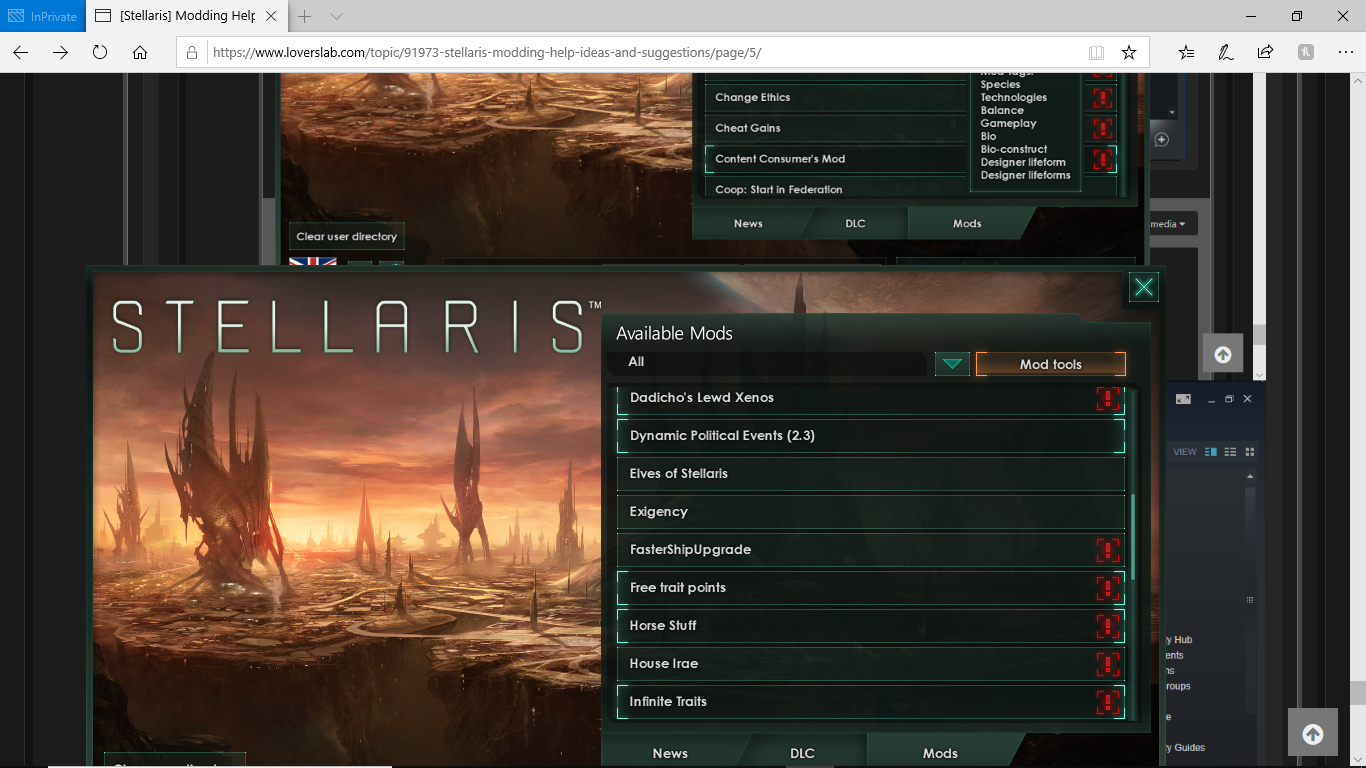
Task: Toggle the Dadicho's Lewd Xenos mod
Action: coord(870,398)
